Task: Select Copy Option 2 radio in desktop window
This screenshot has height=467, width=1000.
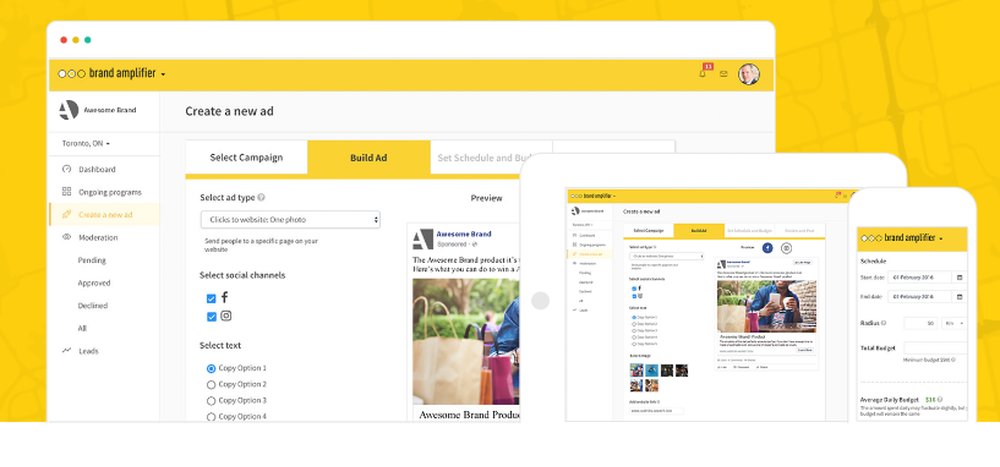Action: pyautogui.click(x=211, y=384)
